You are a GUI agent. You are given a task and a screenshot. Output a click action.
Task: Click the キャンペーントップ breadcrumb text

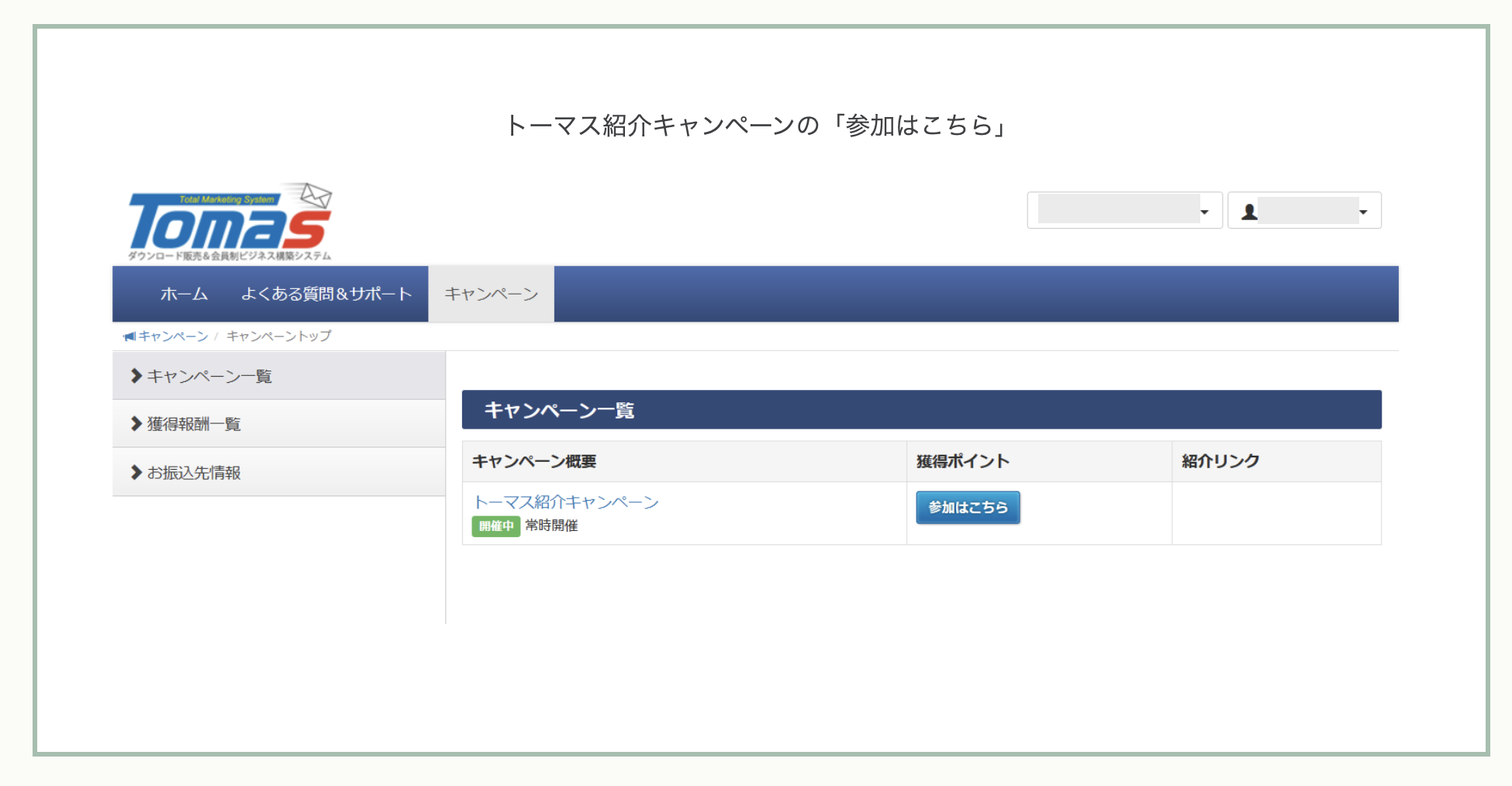(278, 336)
